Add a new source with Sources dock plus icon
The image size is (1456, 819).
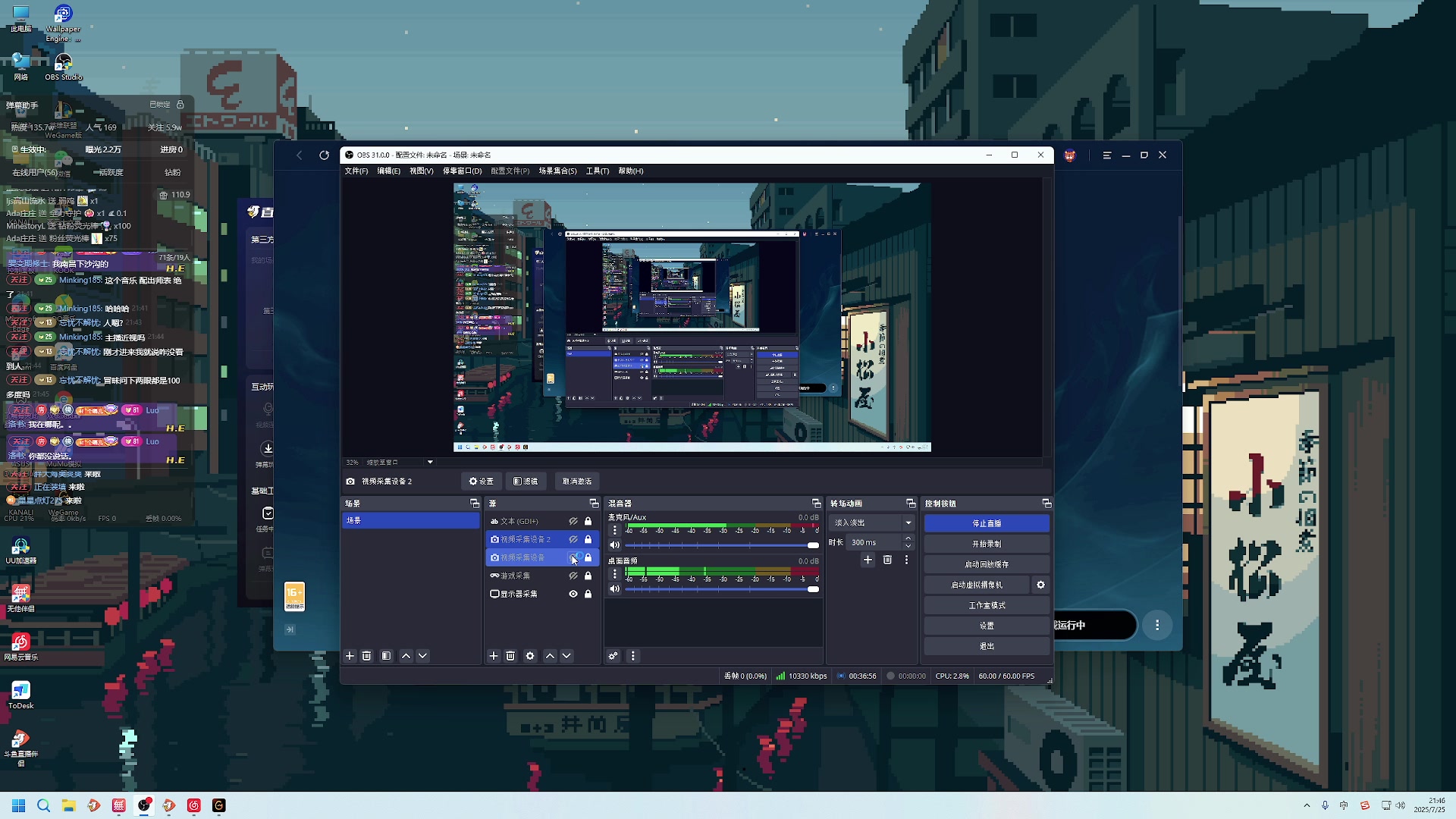(x=494, y=656)
